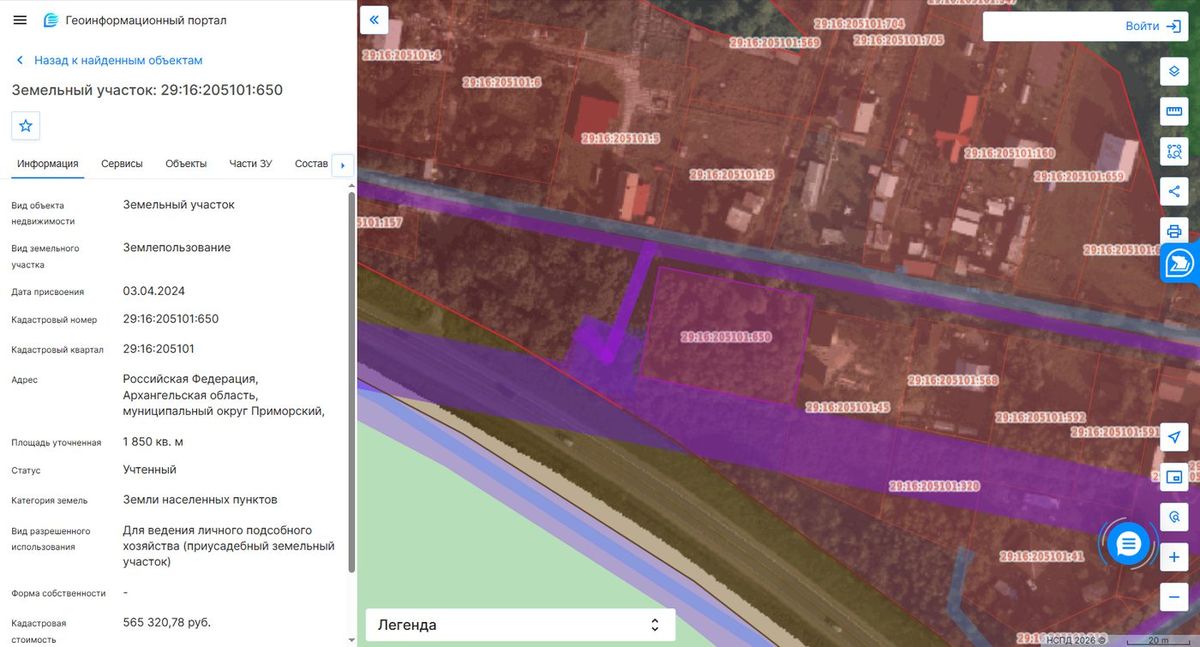Image resolution: width=1200 pixels, height=647 pixels.
Task: Click the chat message bubble button
Action: pos(1129,543)
